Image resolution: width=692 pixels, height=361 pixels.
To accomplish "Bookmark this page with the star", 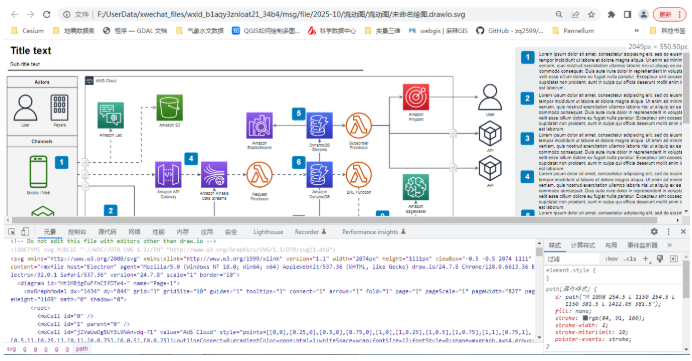I will click(591, 15).
